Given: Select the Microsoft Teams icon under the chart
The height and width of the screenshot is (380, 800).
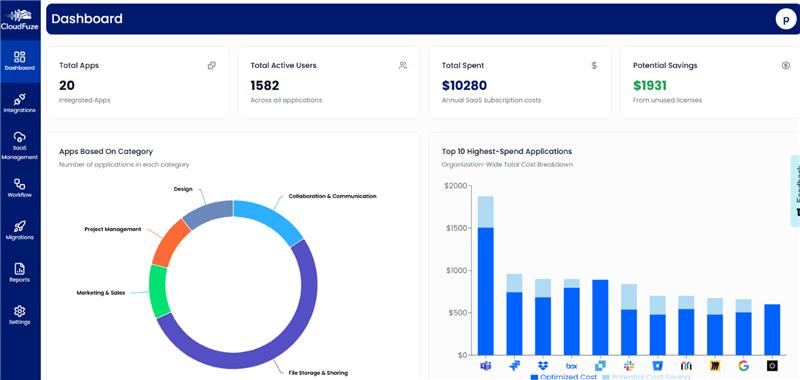Looking at the screenshot, I should click(x=486, y=366).
